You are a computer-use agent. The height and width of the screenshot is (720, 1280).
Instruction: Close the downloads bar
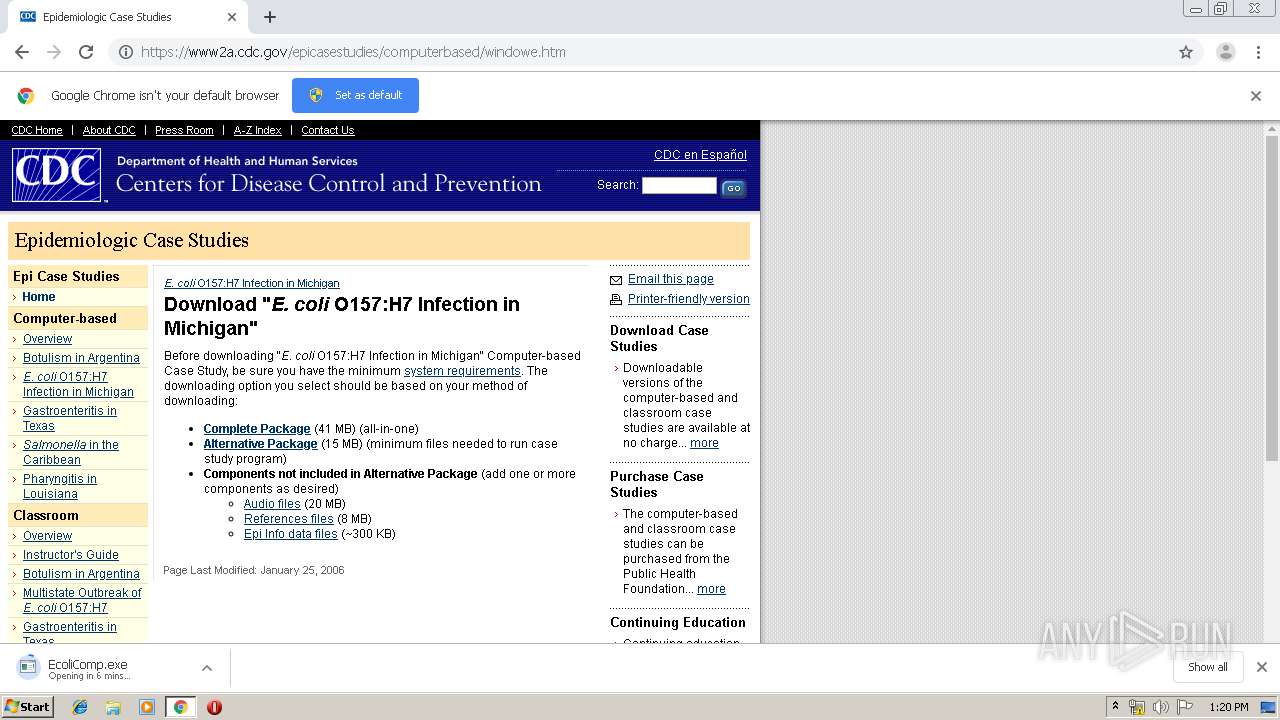1261,667
